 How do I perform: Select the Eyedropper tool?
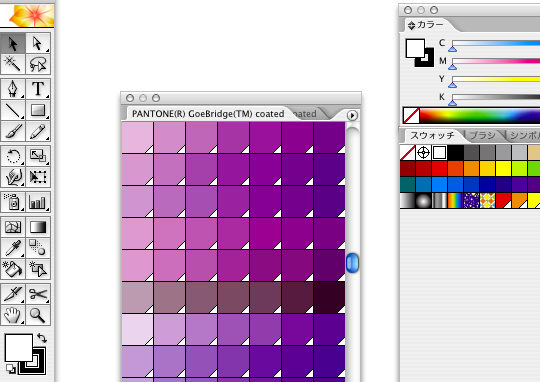click(13, 248)
